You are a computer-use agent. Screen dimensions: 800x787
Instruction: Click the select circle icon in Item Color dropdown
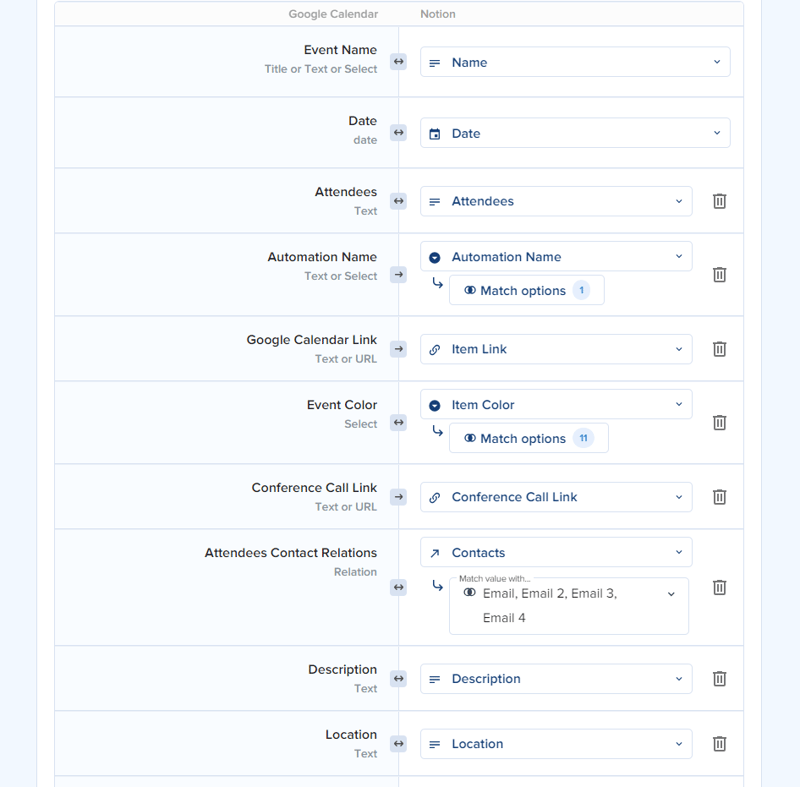click(x=435, y=405)
